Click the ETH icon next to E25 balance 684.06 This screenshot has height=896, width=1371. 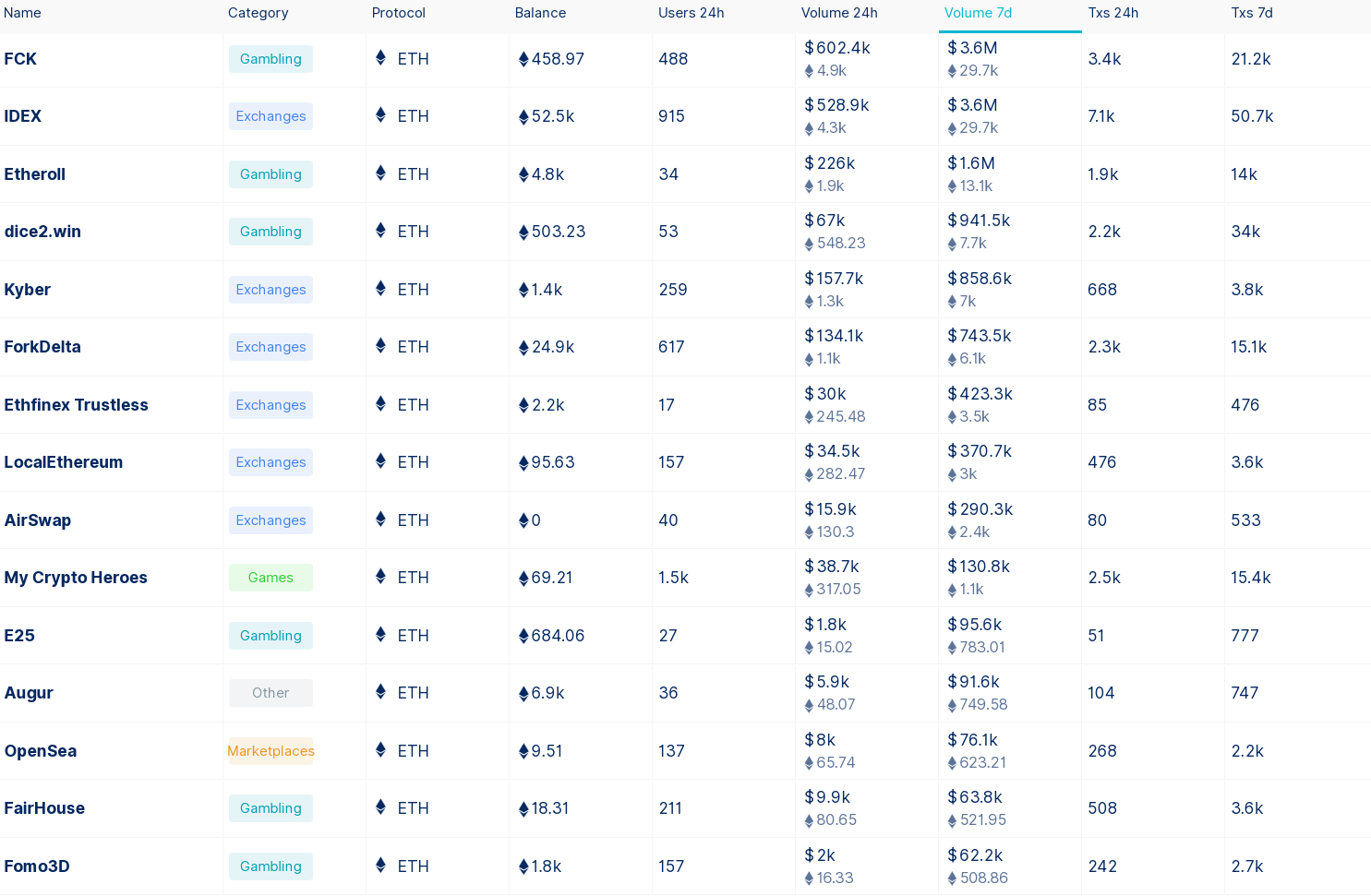coord(523,637)
